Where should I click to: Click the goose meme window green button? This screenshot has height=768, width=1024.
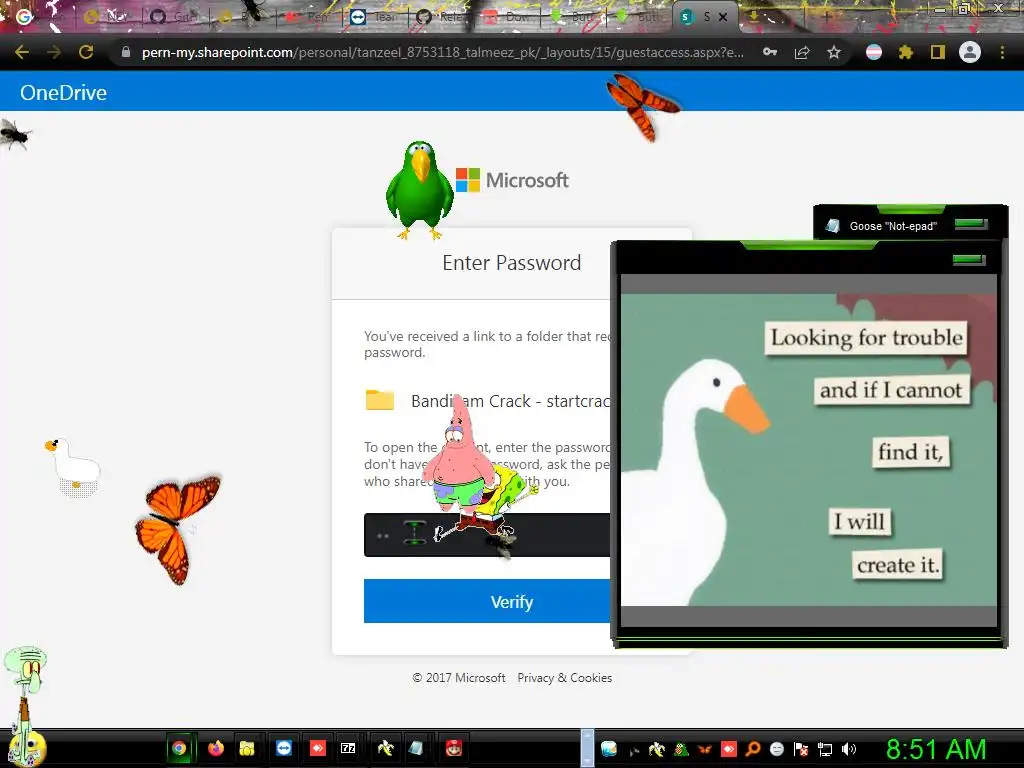[x=969, y=260]
